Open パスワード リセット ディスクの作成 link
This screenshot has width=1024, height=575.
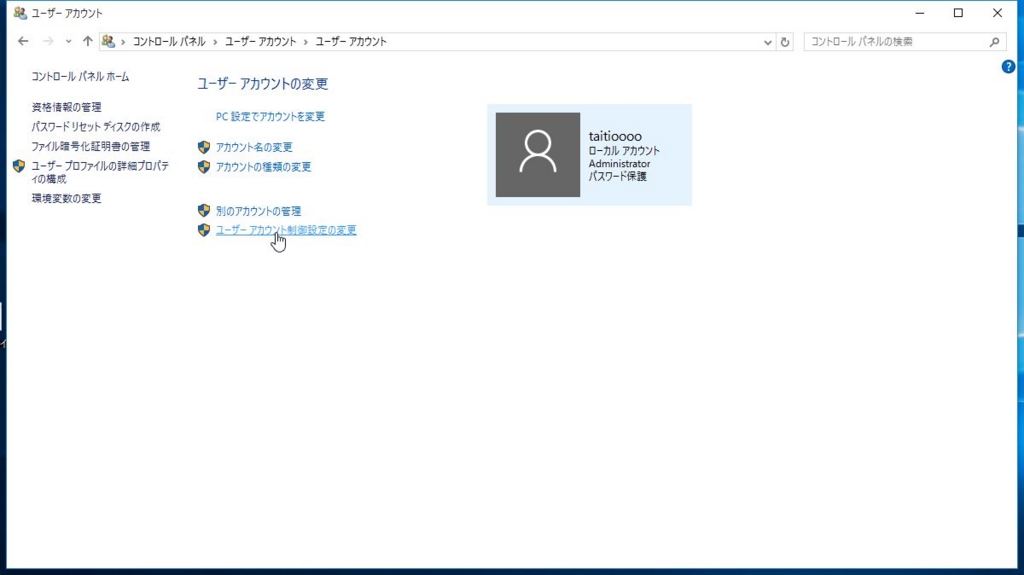pos(96,127)
